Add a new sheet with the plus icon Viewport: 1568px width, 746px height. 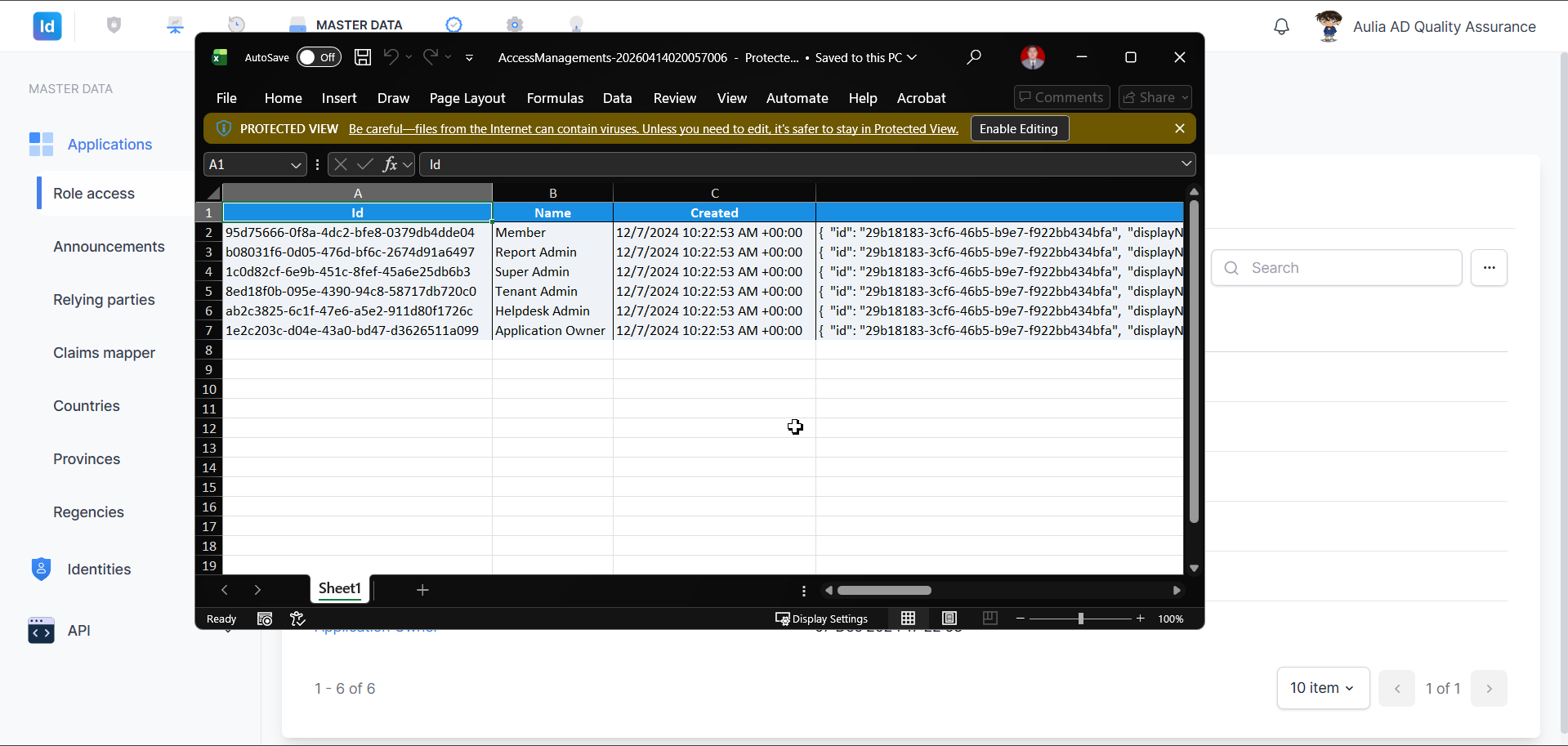point(422,590)
